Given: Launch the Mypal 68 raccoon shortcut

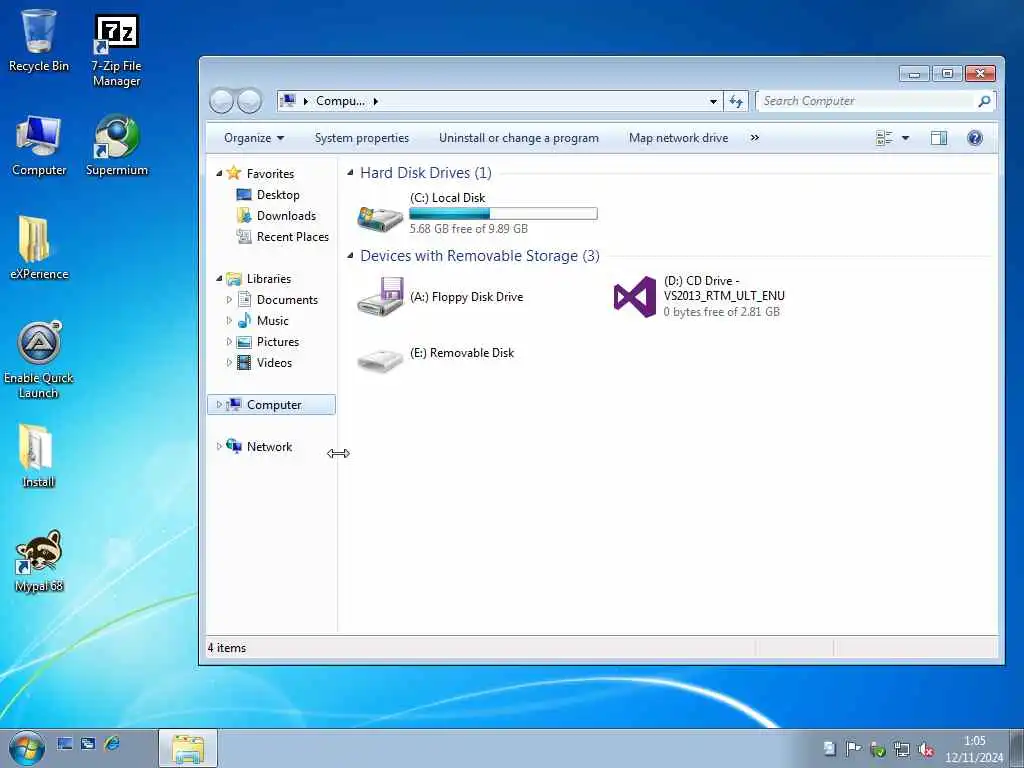Looking at the screenshot, I should (x=39, y=560).
